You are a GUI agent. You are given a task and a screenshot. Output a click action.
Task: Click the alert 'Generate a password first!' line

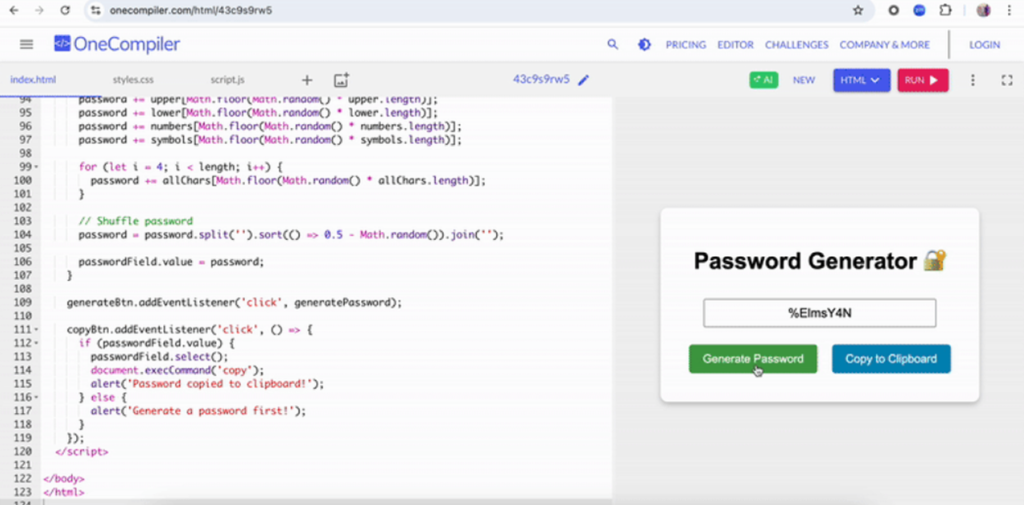click(x=198, y=411)
